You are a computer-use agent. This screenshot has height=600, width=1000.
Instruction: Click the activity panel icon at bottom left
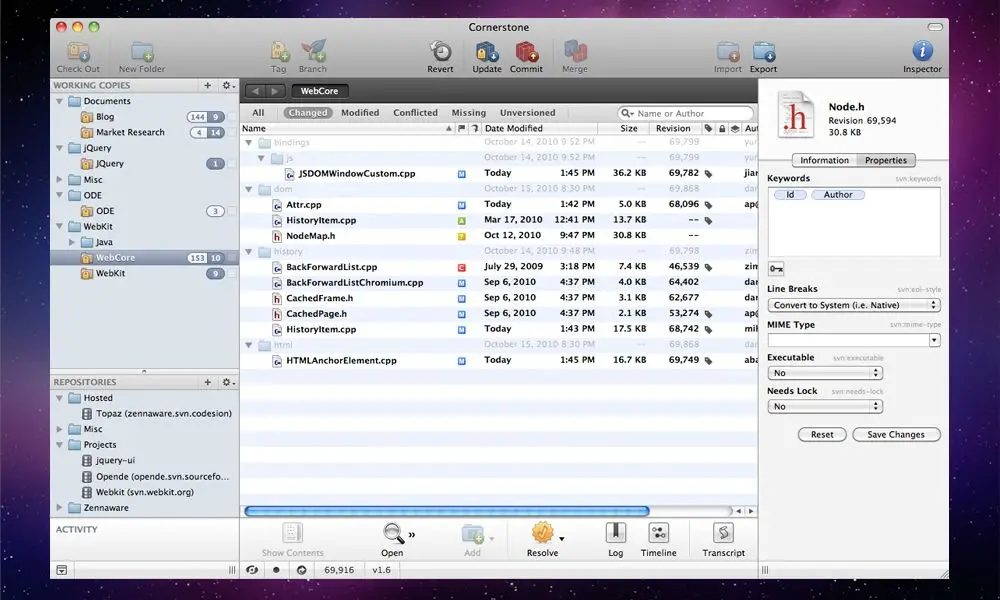tap(62, 570)
